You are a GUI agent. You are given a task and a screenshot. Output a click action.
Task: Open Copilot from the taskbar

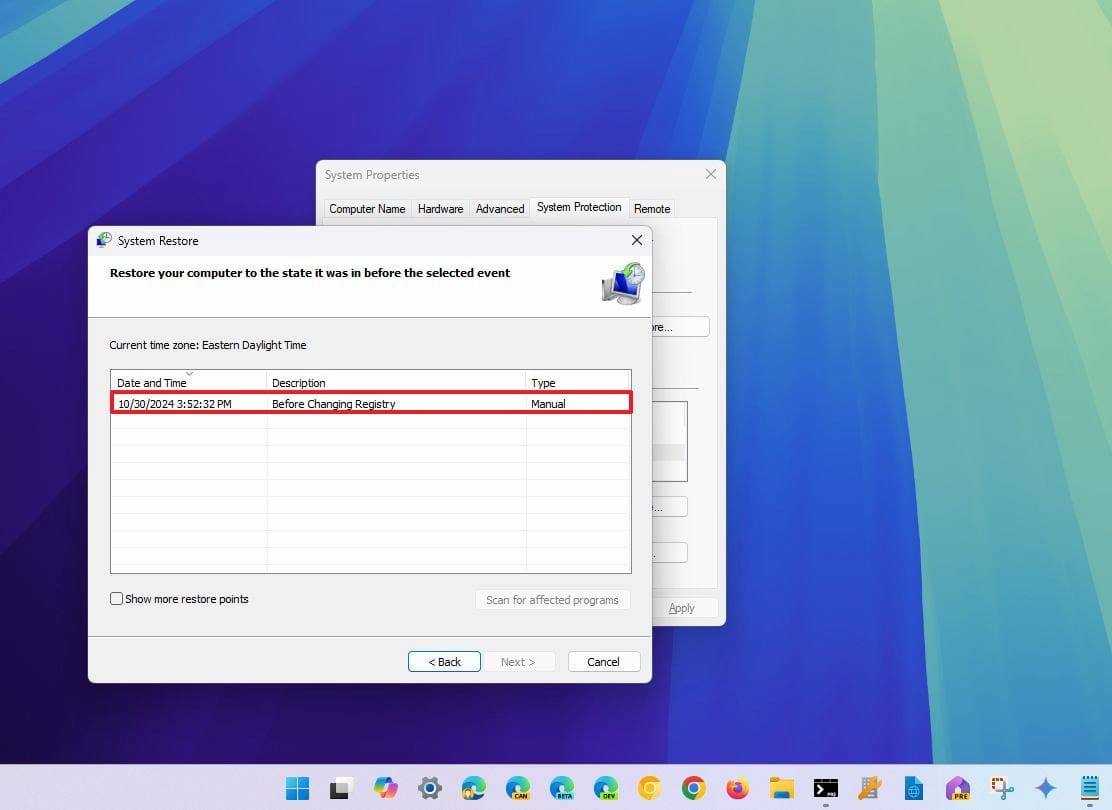point(385,788)
